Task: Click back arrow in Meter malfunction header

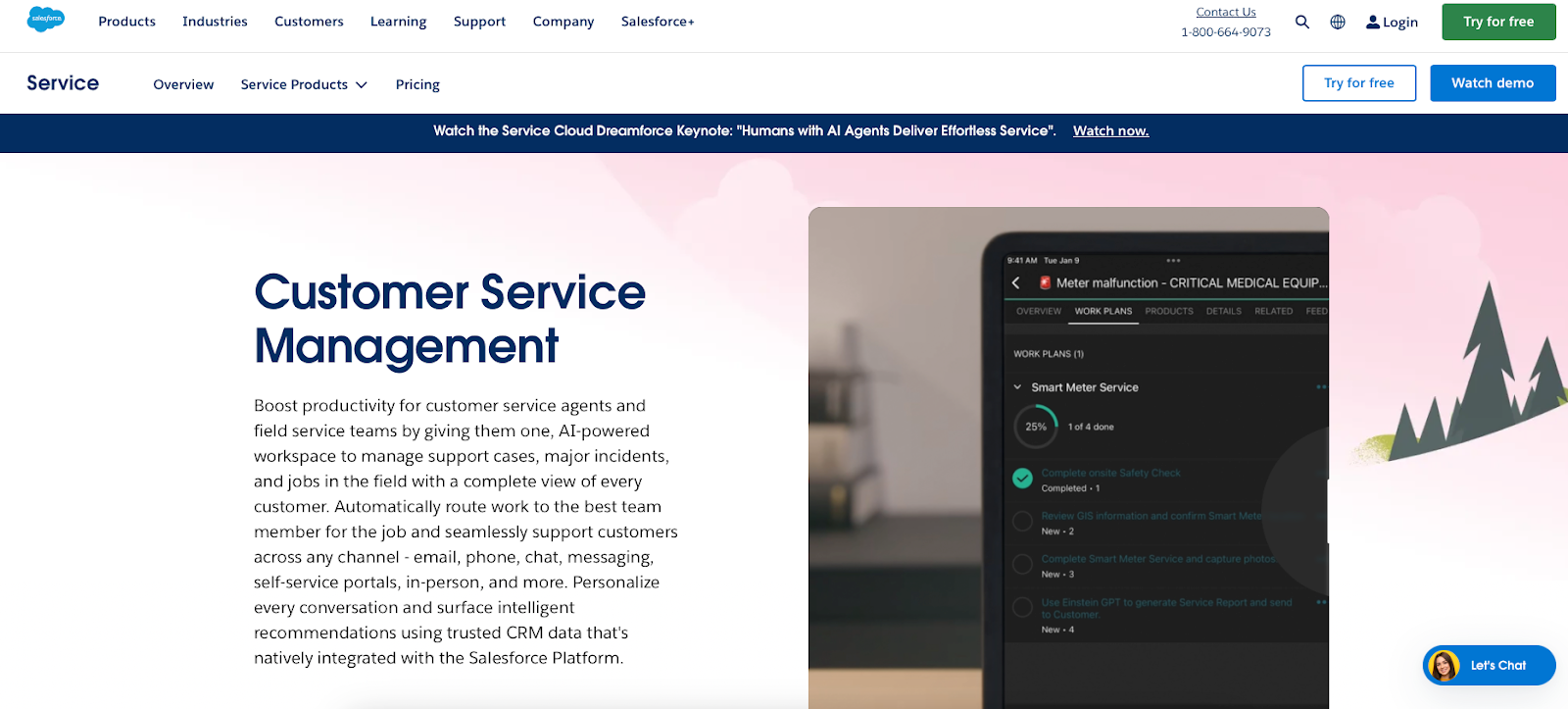Action: (x=1016, y=282)
